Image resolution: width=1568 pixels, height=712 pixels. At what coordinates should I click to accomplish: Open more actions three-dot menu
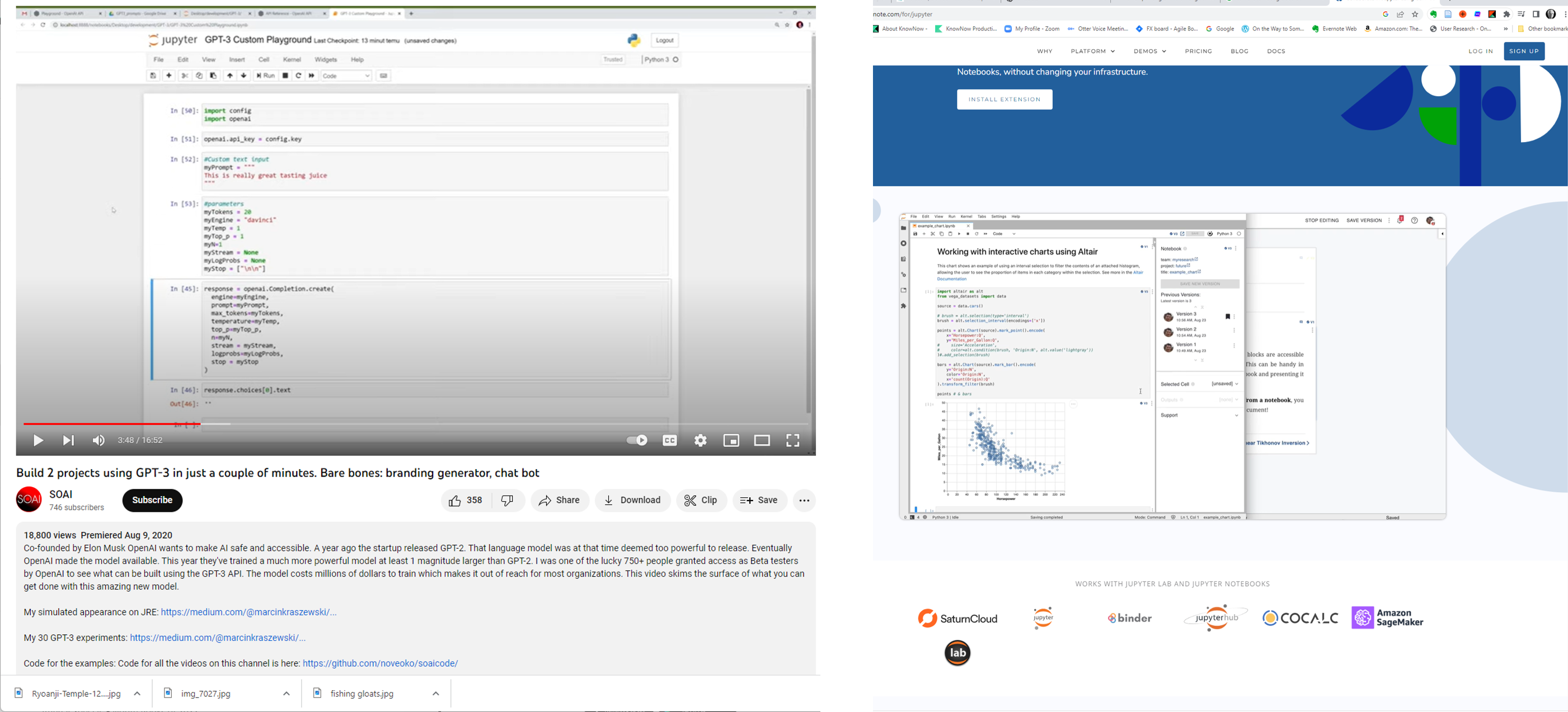pyautogui.click(x=804, y=500)
